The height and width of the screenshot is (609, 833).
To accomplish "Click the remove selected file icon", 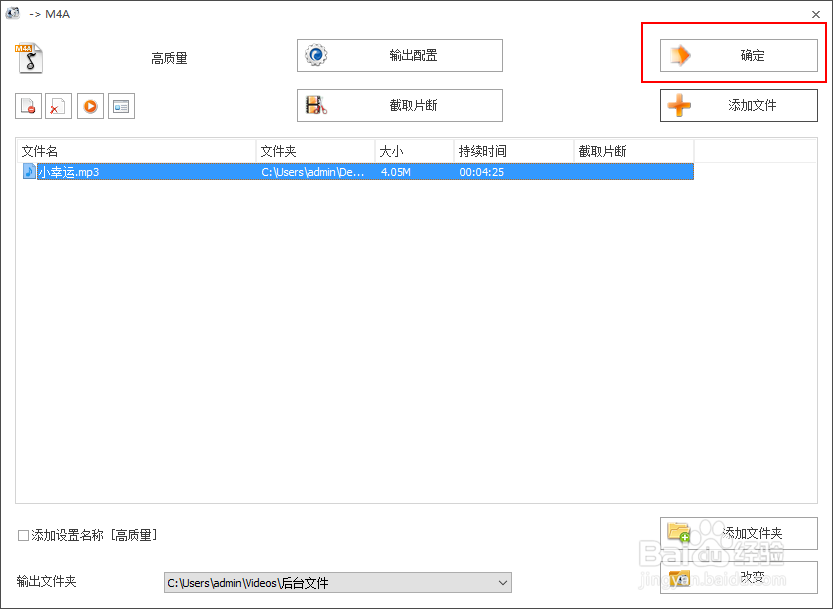I will (28, 106).
